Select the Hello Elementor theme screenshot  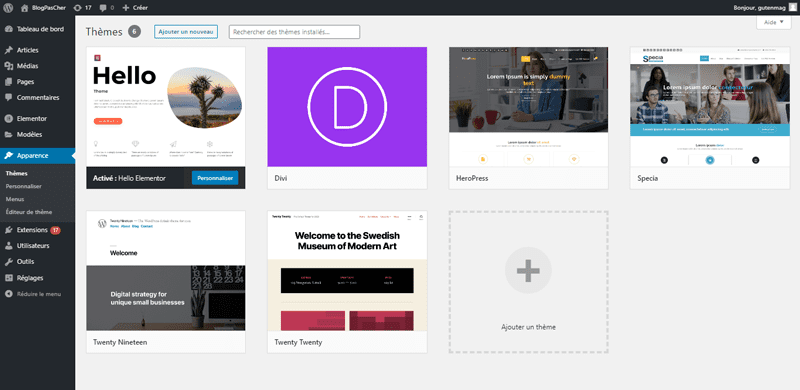coord(166,107)
